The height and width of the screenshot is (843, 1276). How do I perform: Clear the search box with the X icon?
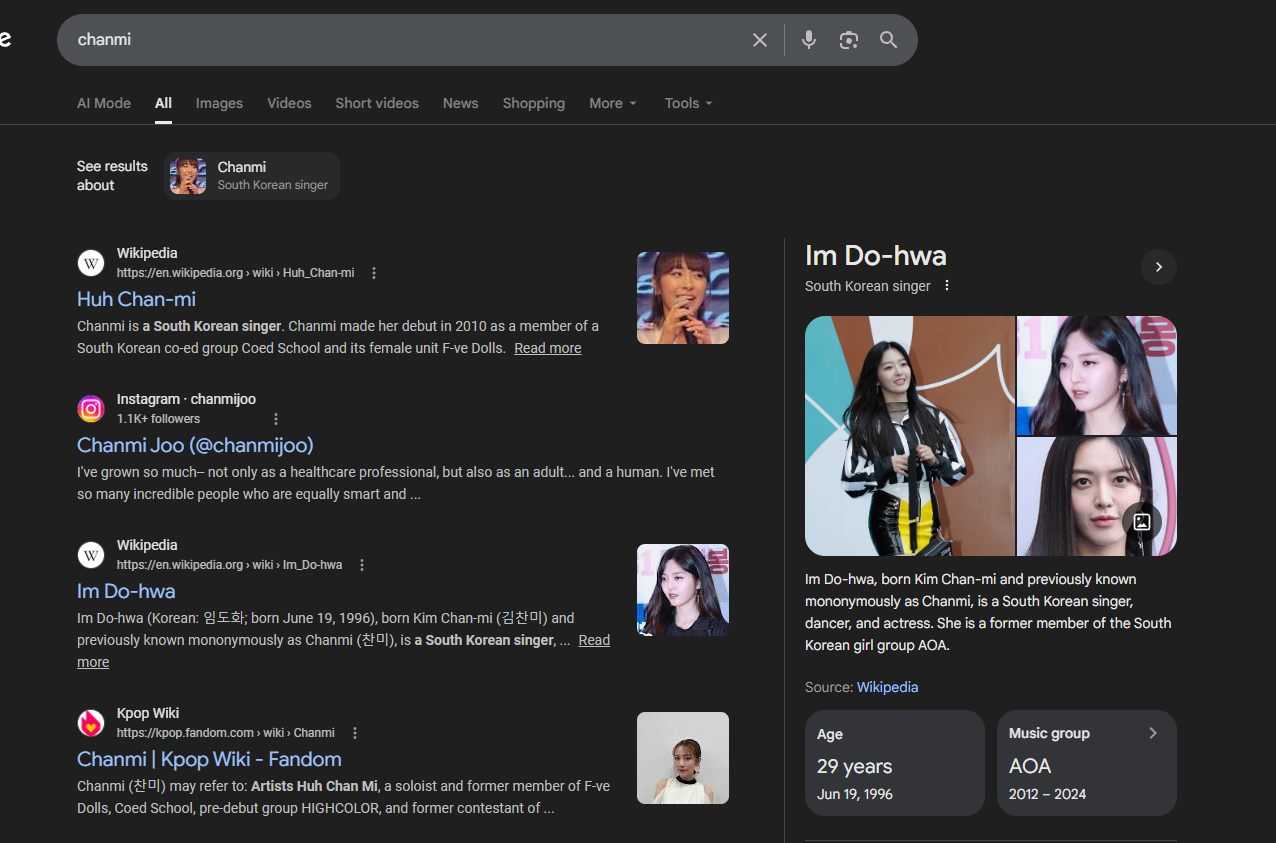(760, 40)
